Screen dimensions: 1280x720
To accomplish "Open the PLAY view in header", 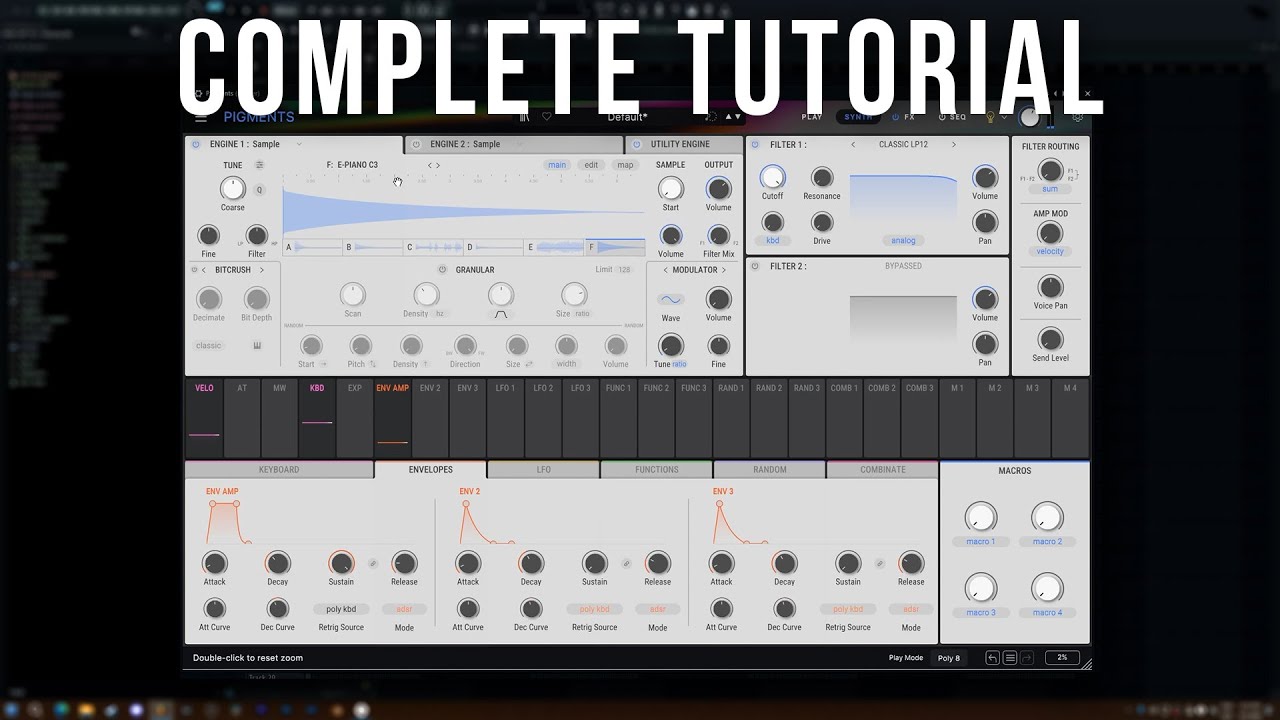I will point(812,117).
